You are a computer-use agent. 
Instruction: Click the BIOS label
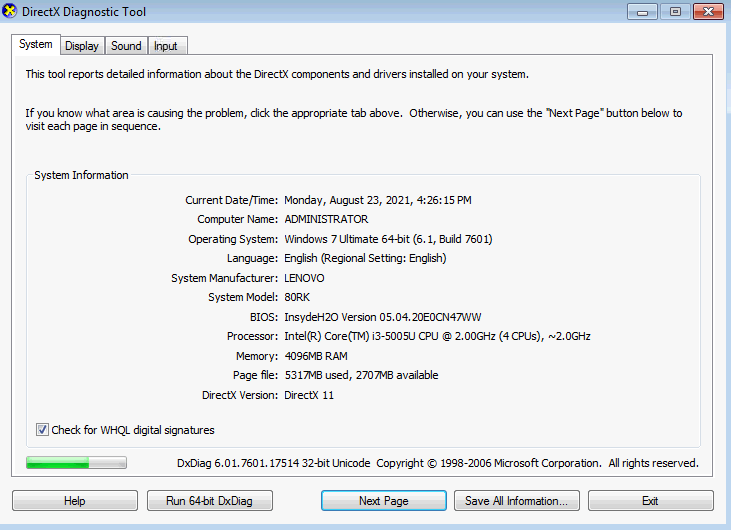pyautogui.click(x=264, y=317)
